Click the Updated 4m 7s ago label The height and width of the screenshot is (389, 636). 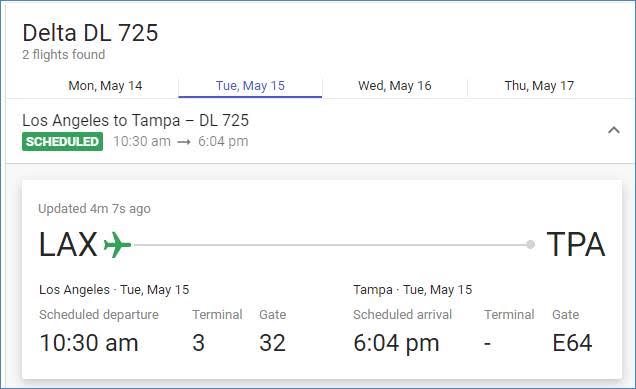point(95,208)
